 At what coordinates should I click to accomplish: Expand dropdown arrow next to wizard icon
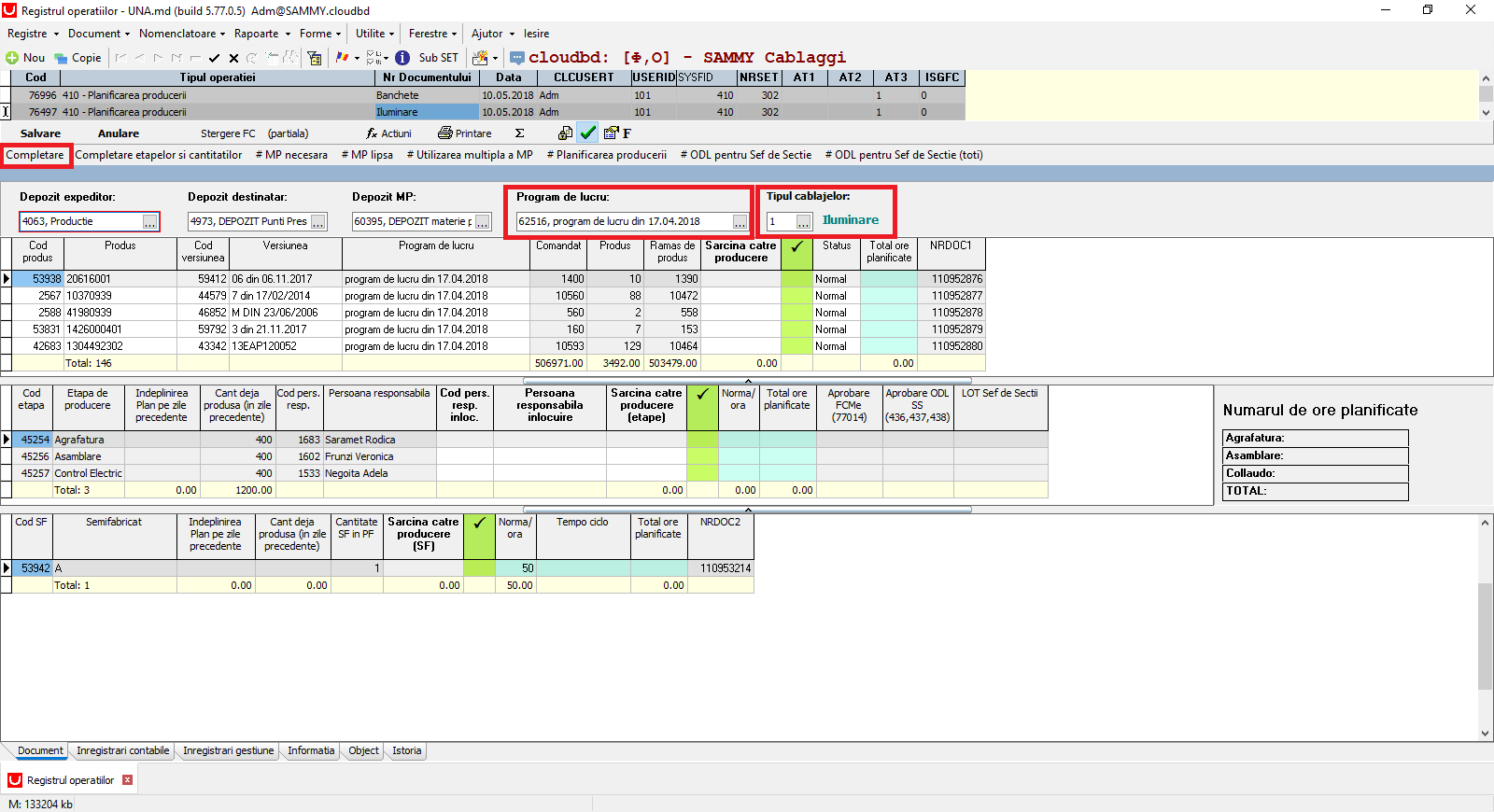[x=495, y=58]
